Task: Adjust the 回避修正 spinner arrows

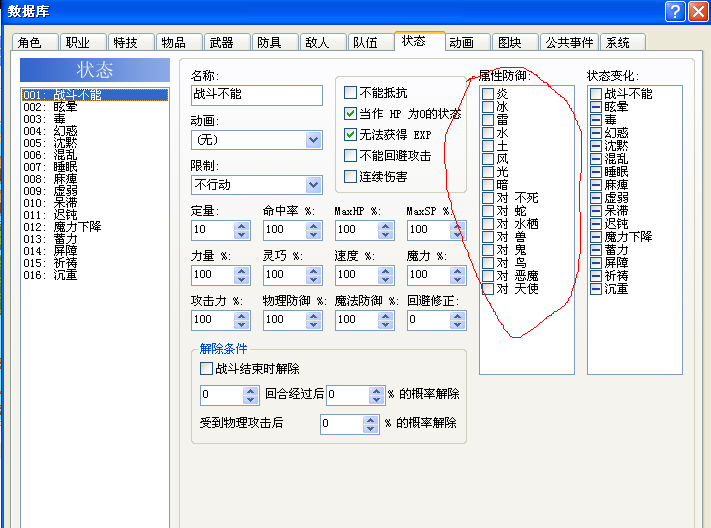Action: [x=458, y=320]
